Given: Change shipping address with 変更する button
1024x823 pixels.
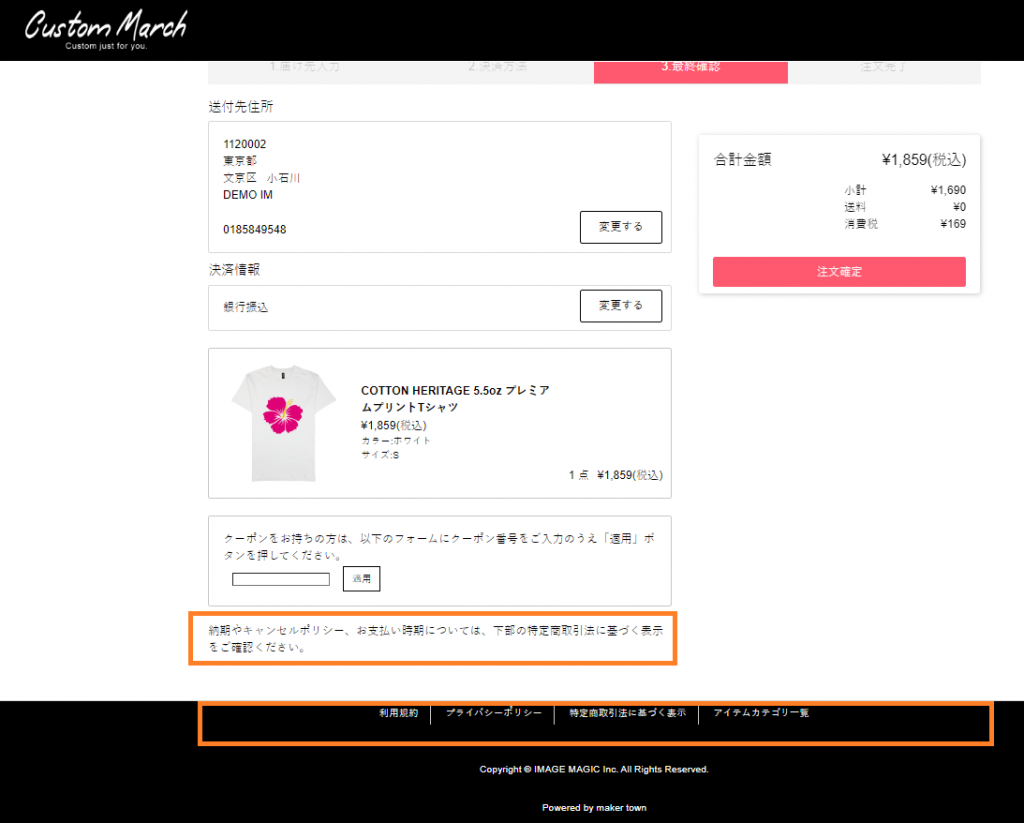Looking at the screenshot, I should (x=620, y=227).
